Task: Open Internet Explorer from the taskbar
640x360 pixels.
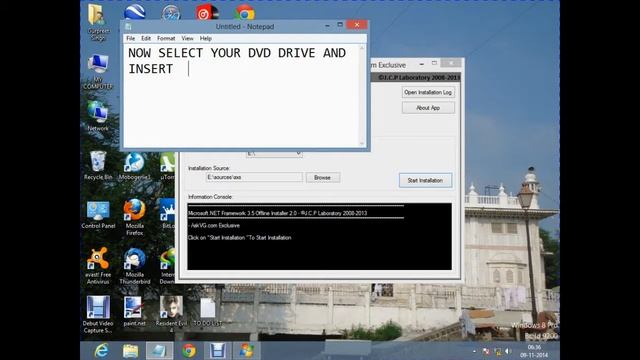Action: tap(101, 351)
